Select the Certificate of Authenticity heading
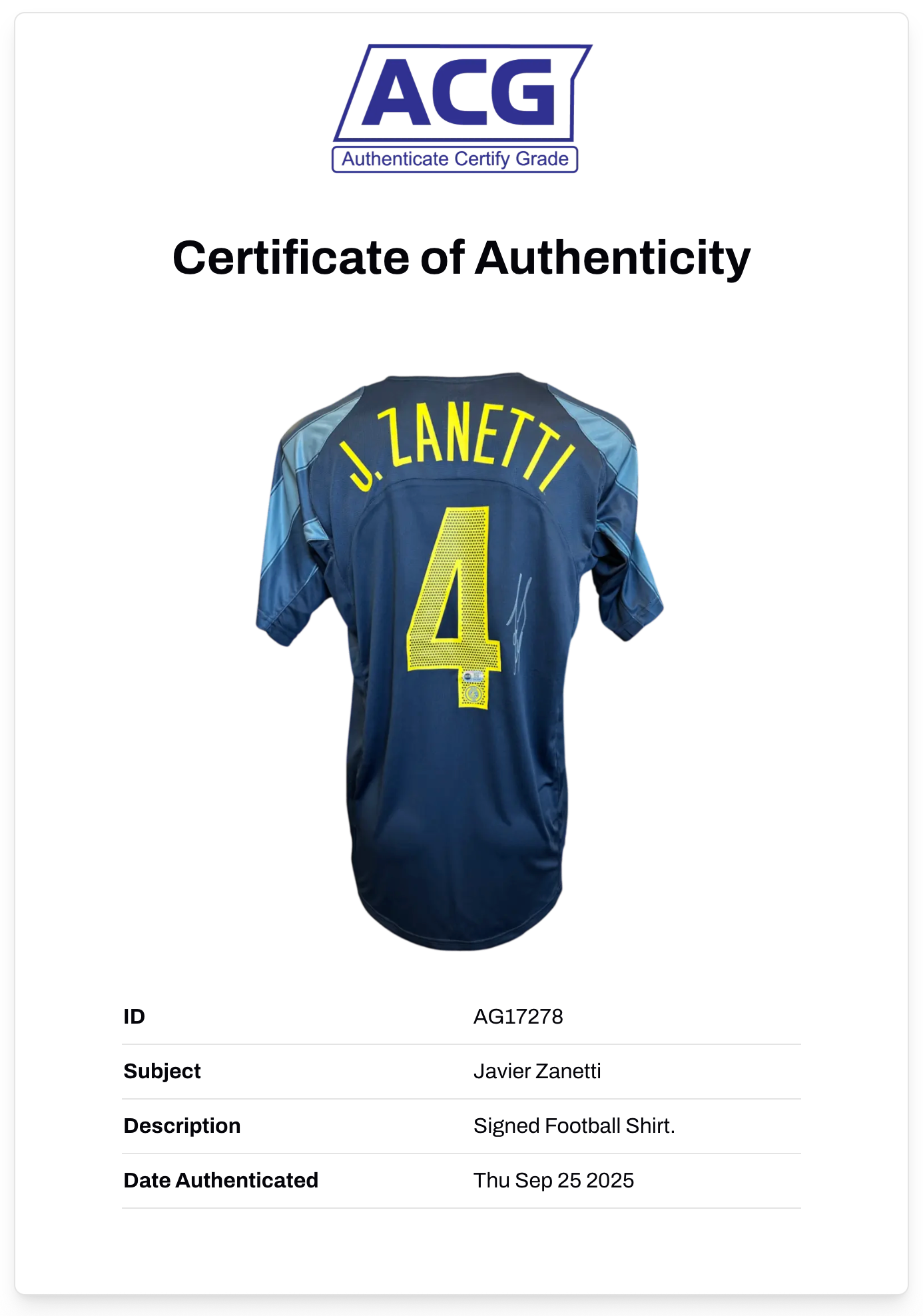Screen dimensions: 923x1316 (461, 258)
